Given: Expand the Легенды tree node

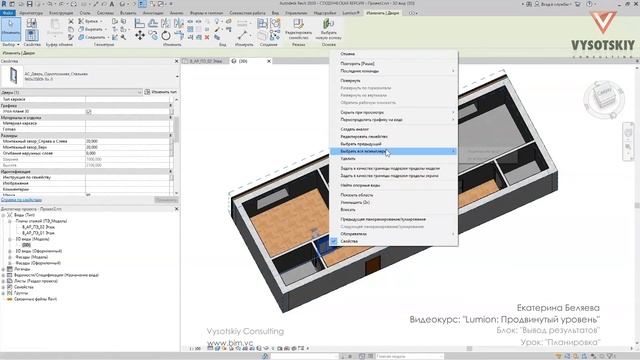Looking at the screenshot, I should 4,269.
